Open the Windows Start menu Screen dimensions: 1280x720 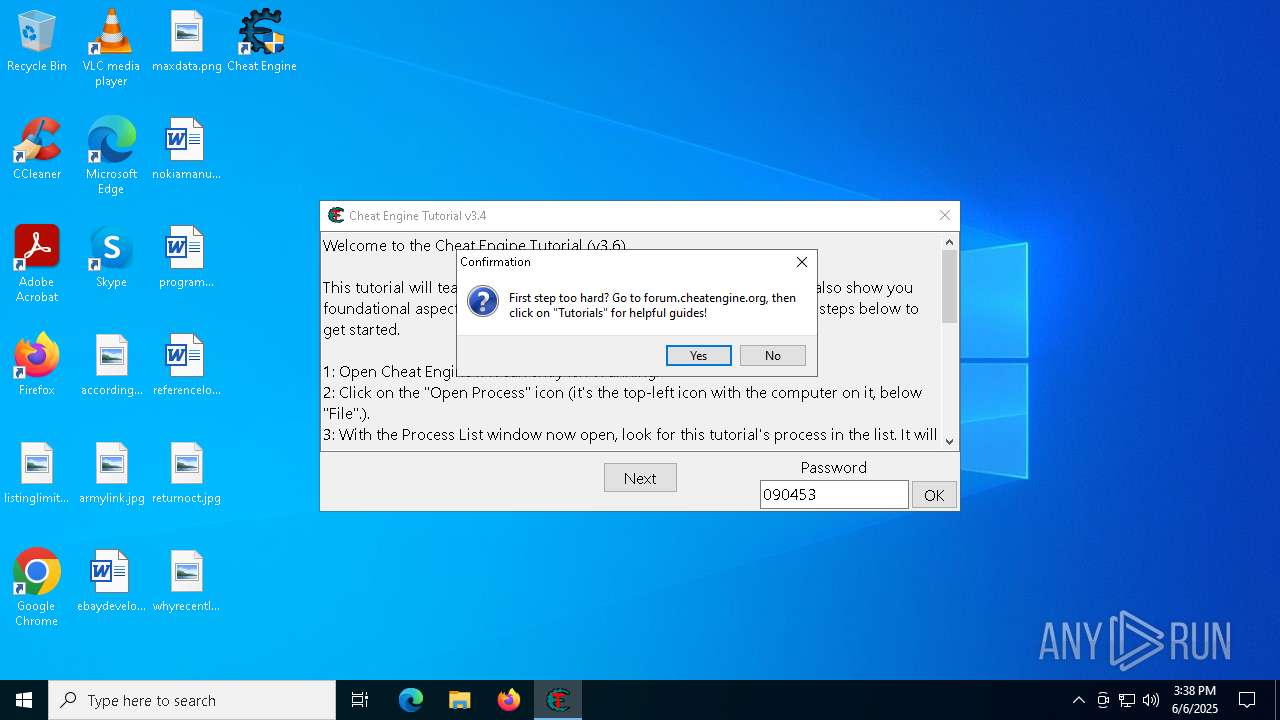[x=24, y=700]
